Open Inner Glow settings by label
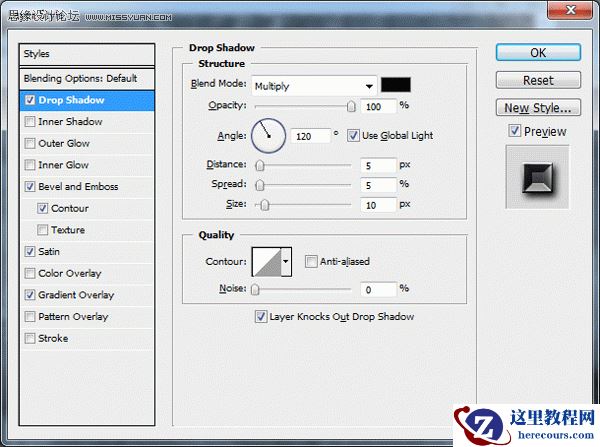 [64, 165]
